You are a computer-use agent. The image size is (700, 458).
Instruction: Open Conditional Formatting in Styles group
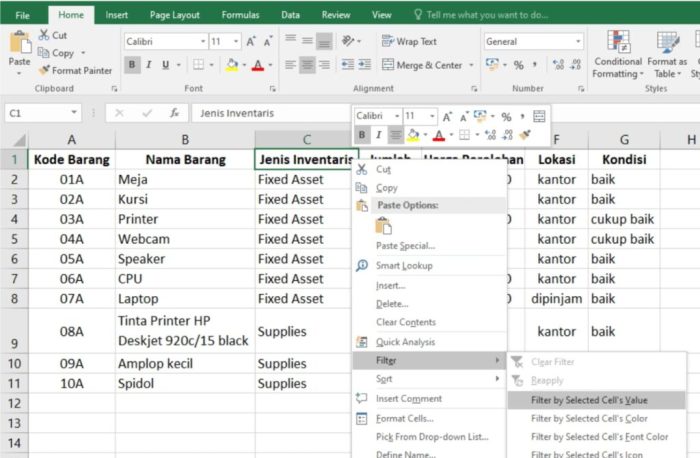pyautogui.click(x=618, y=54)
